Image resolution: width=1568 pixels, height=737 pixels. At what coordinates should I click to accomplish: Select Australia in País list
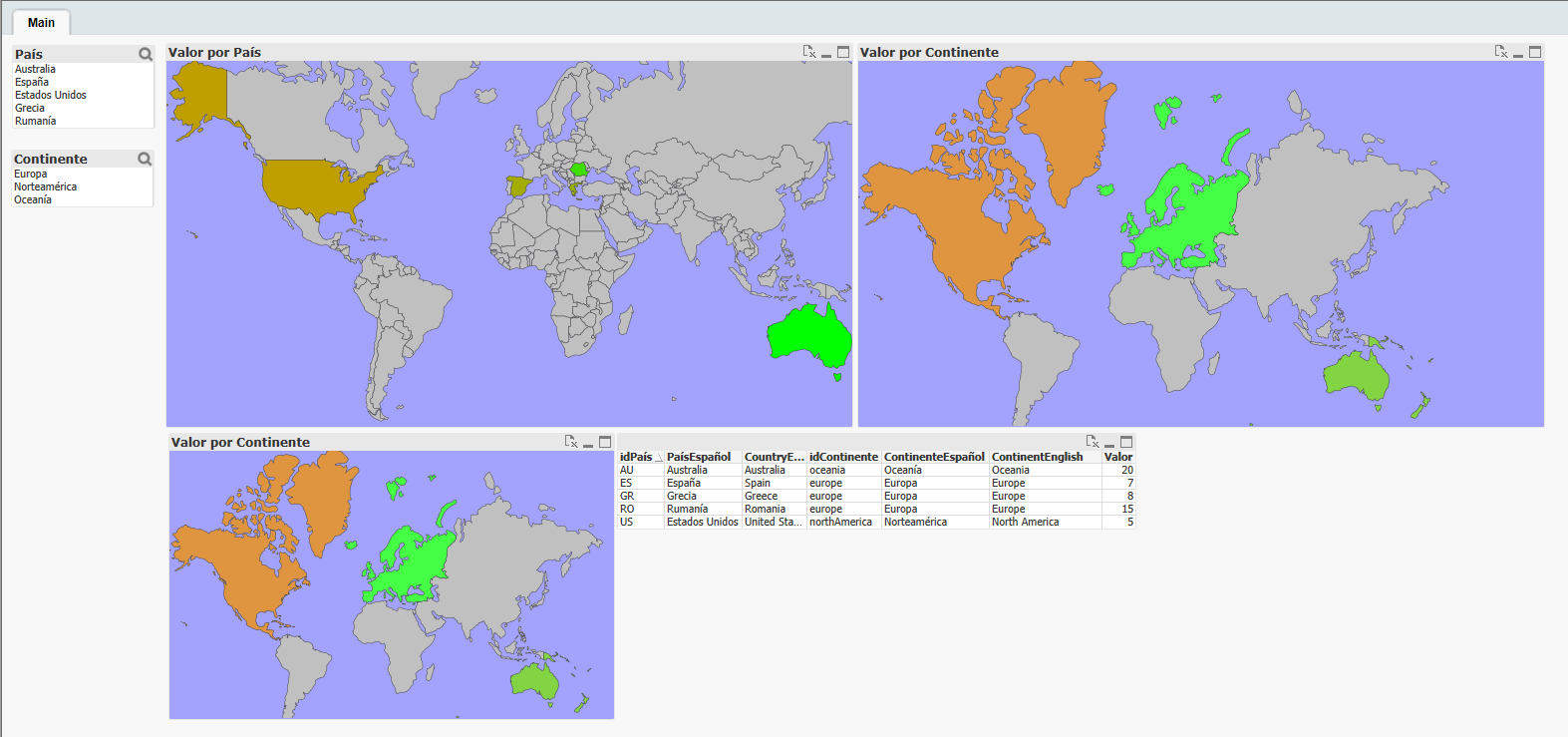coord(35,69)
